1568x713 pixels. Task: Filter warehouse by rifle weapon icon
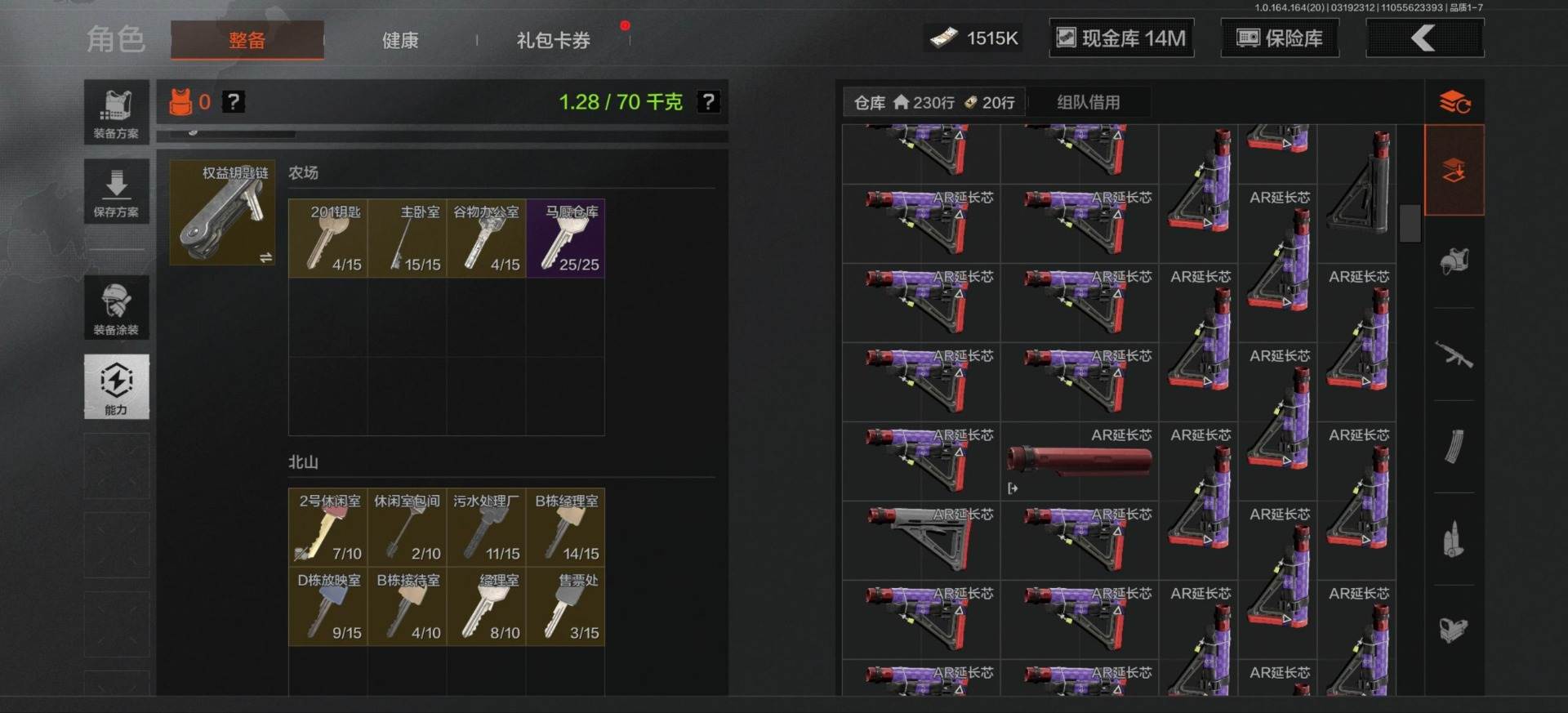[x=1454, y=354]
